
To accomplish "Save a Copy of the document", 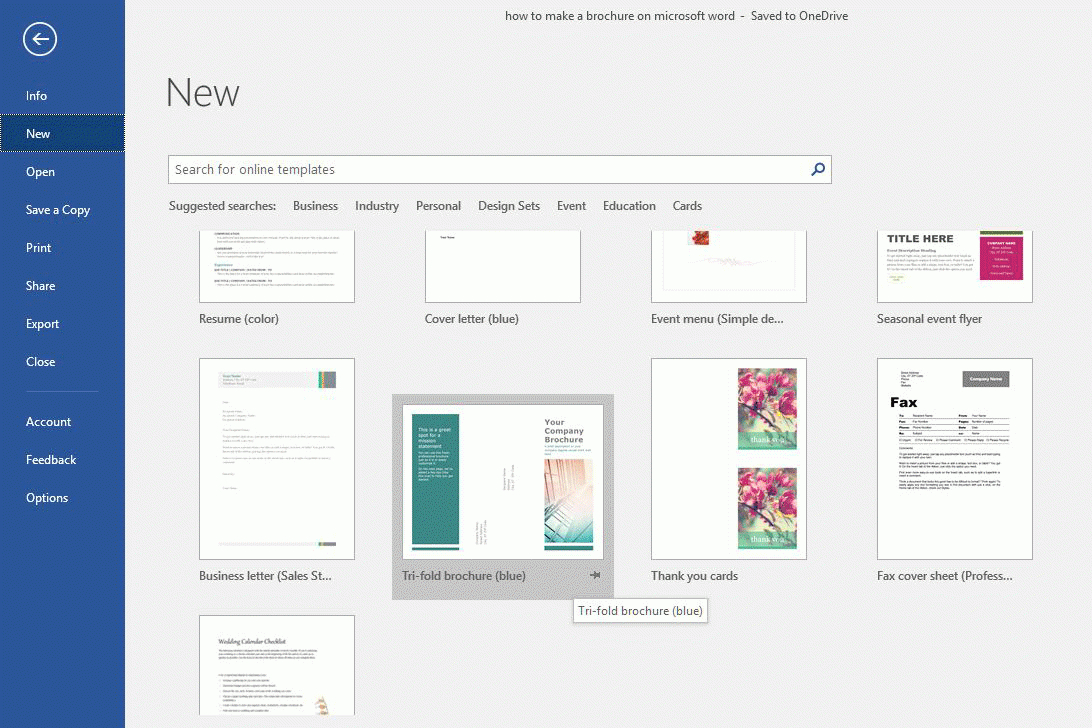I will pyautogui.click(x=57, y=209).
